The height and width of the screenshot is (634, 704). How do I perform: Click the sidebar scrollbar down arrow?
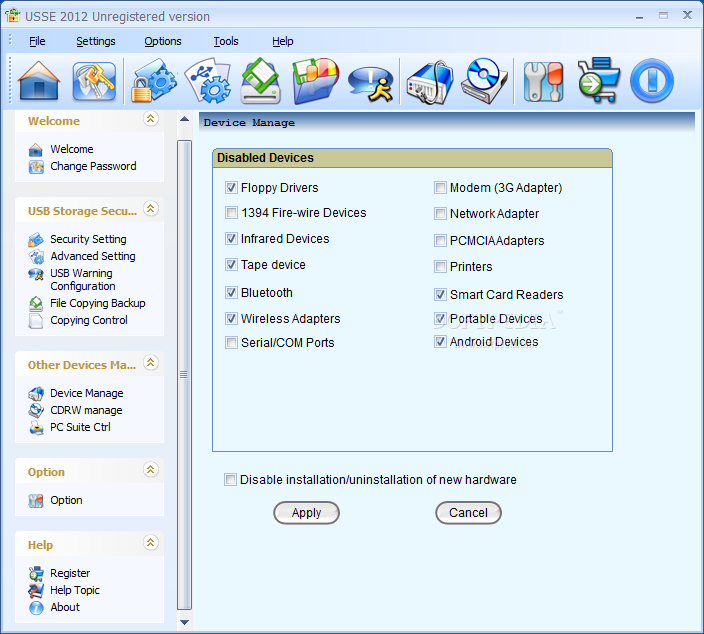[x=184, y=622]
